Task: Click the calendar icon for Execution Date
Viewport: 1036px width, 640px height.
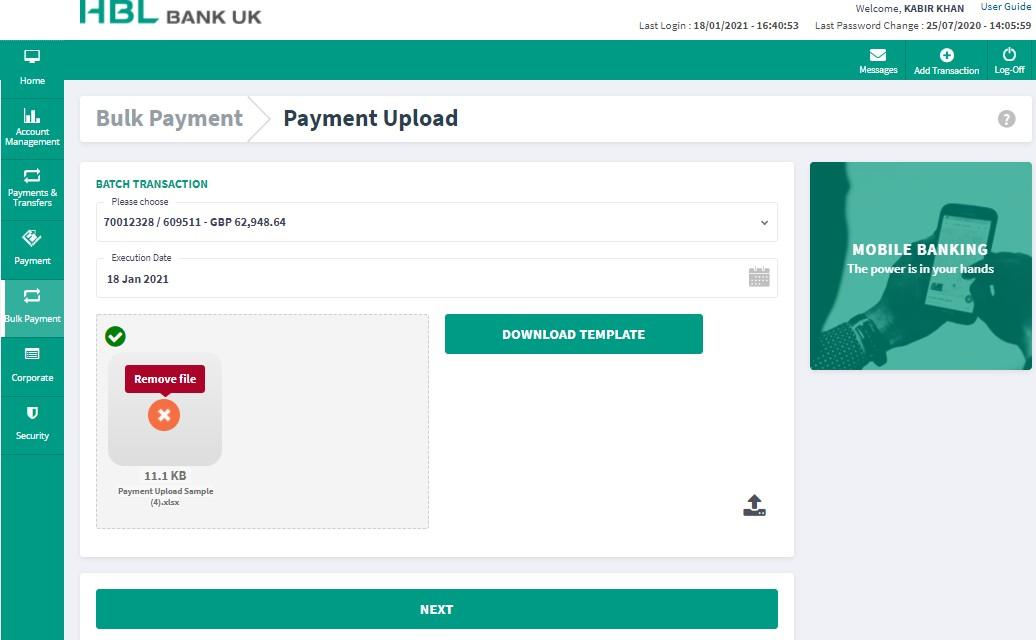Action: pyautogui.click(x=759, y=277)
